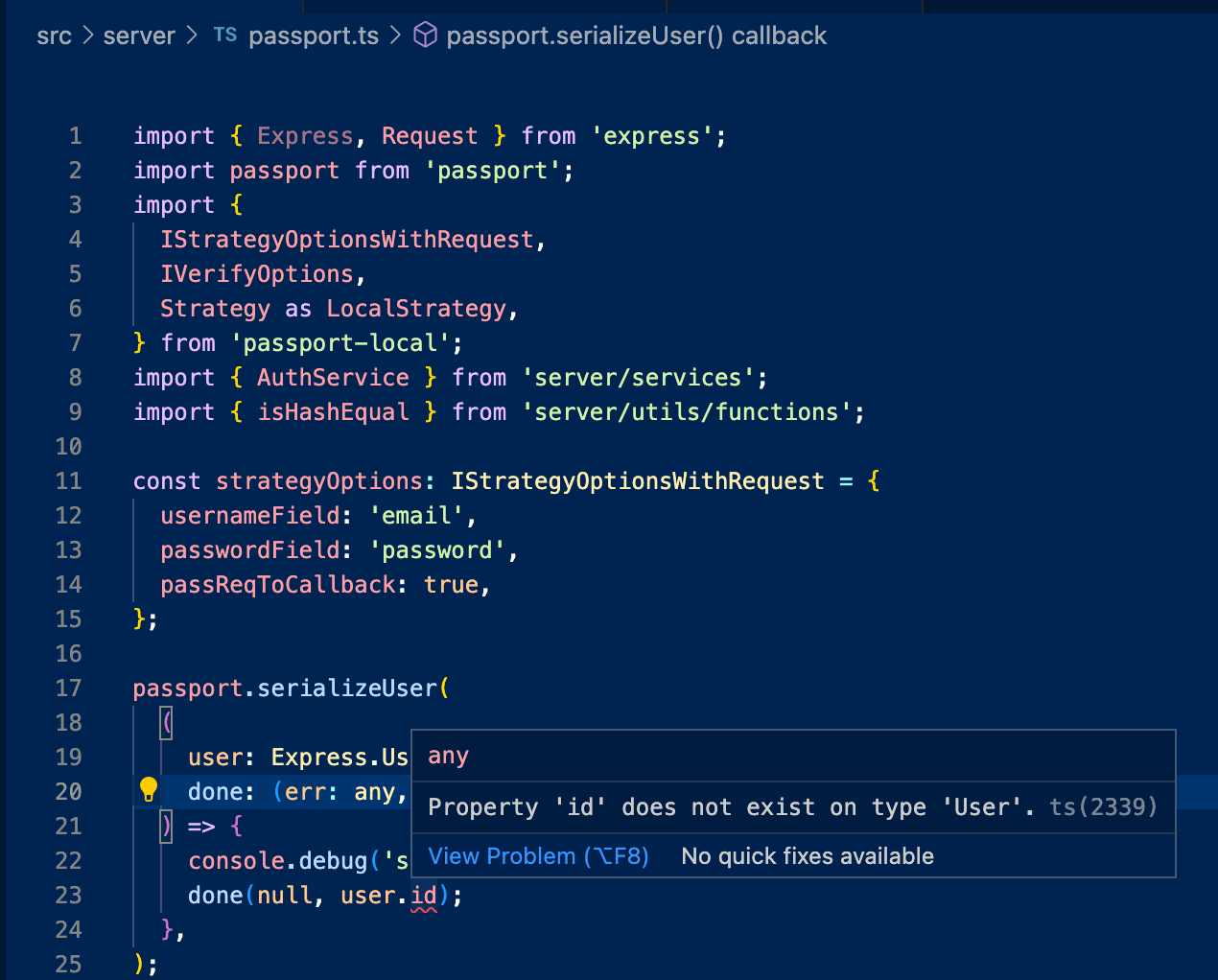Click the red-squiggled 'id' on line 23
Image resolution: width=1218 pixels, height=980 pixels.
[x=422, y=895]
